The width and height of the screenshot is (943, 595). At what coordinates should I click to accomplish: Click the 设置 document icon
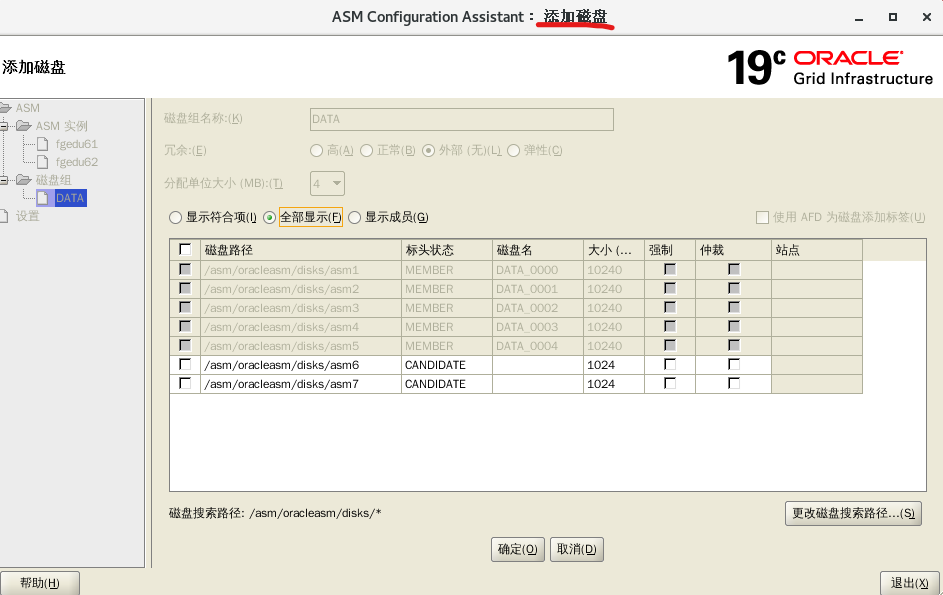(x=4, y=216)
